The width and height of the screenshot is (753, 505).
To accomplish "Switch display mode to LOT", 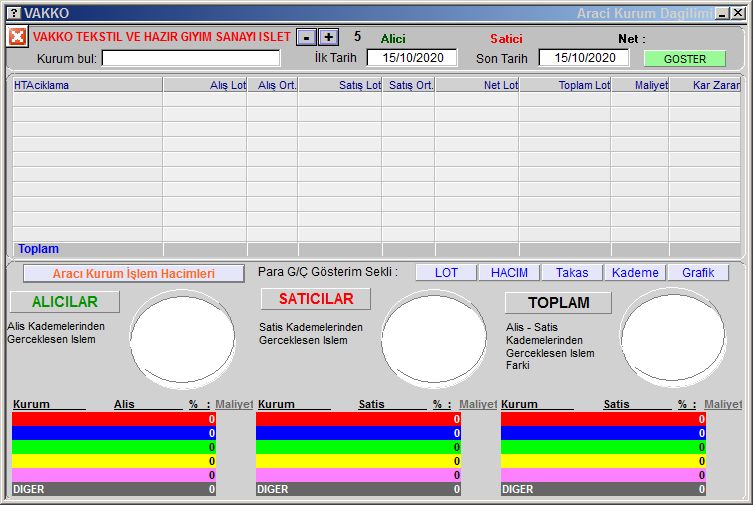I will click(446, 273).
